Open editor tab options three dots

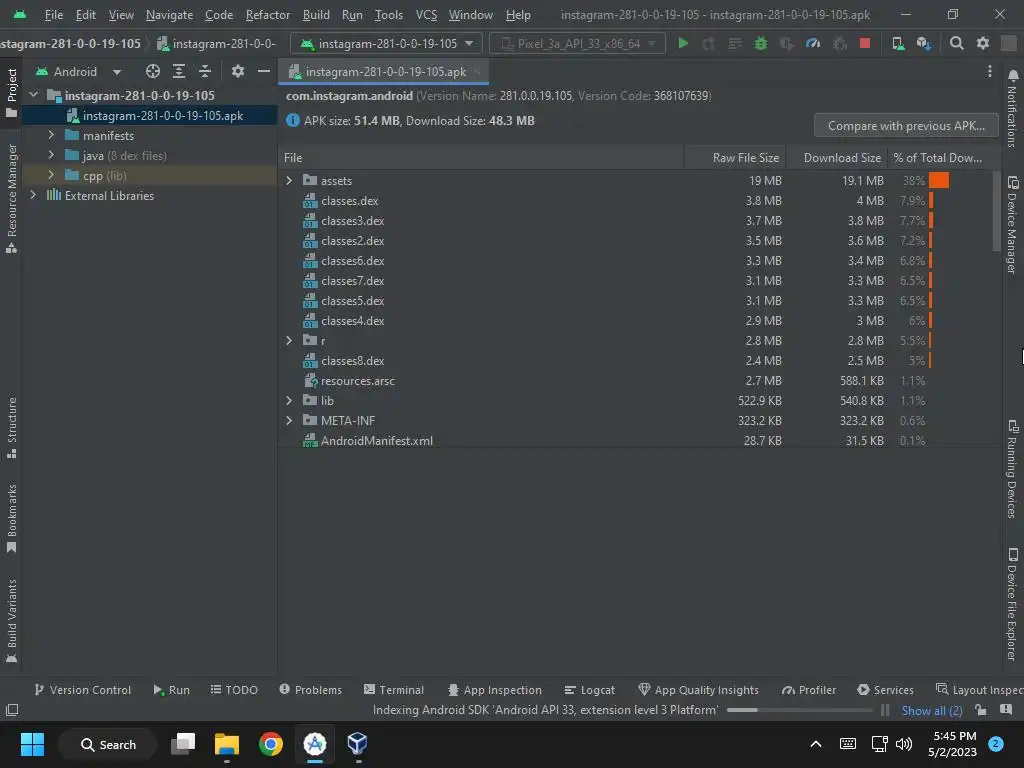click(990, 71)
